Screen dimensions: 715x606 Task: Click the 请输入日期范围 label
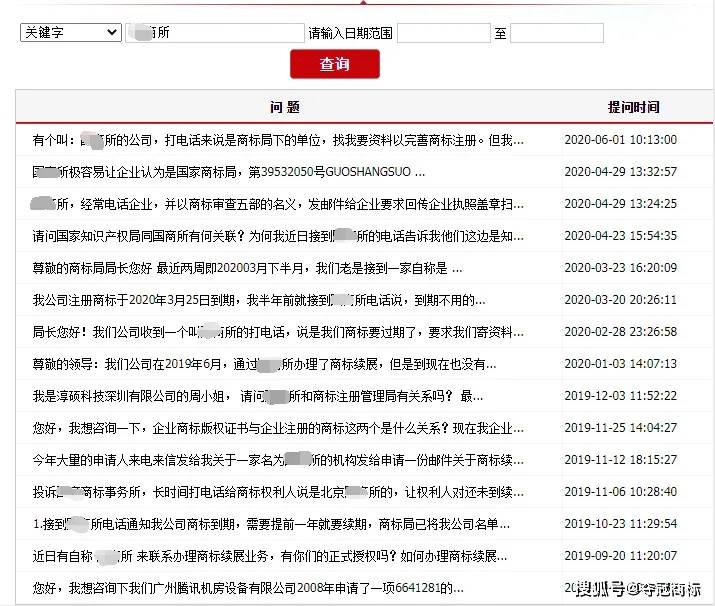(350, 33)
